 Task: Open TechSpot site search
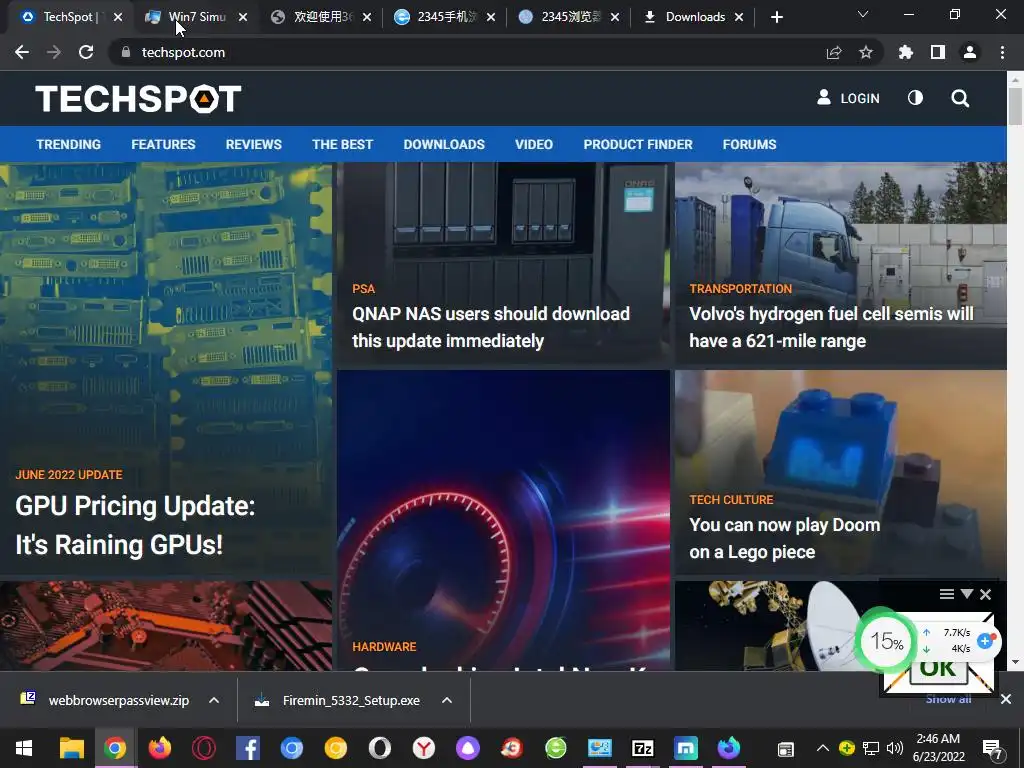pyautogui.click(x=960, y=99)
